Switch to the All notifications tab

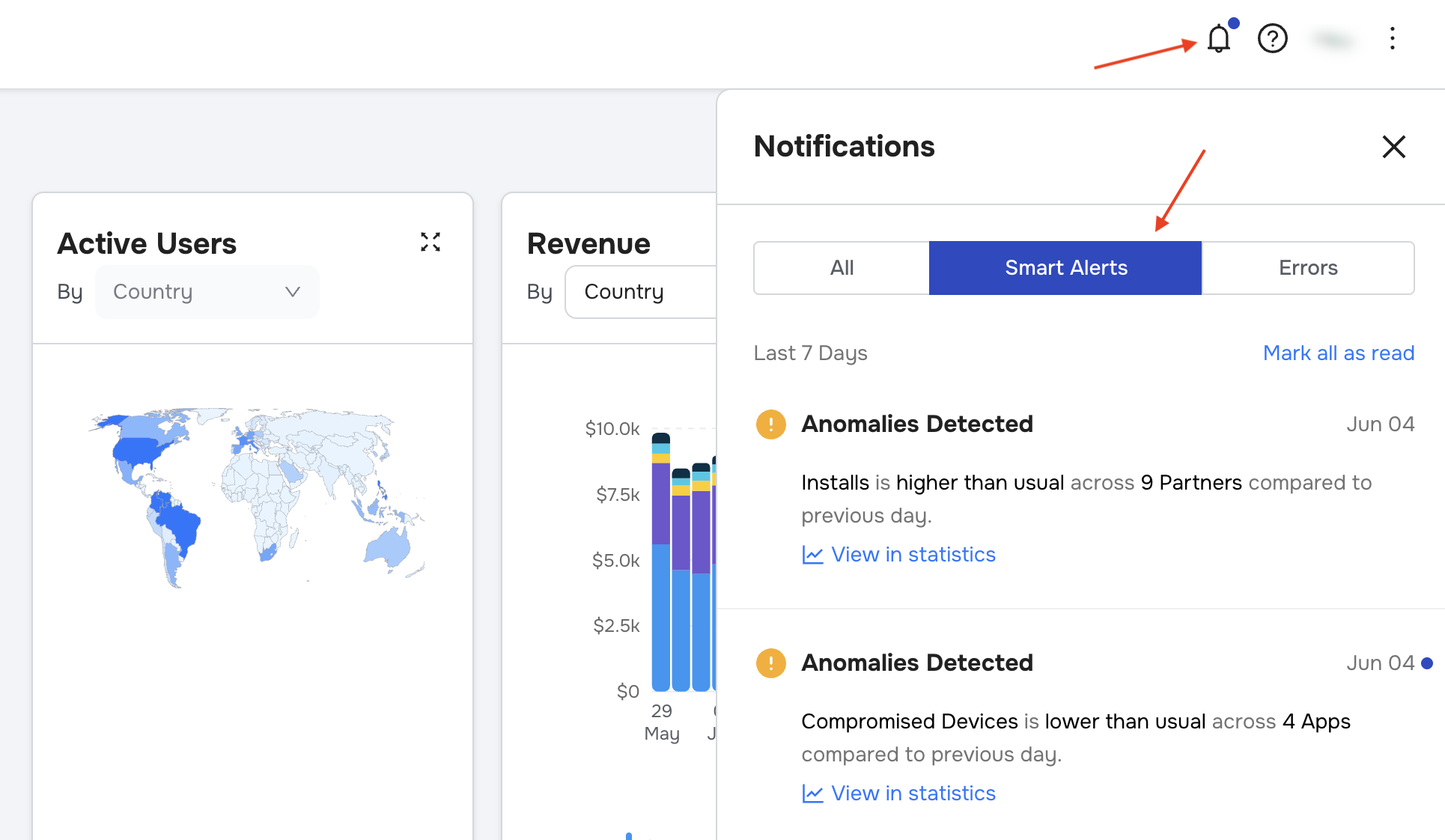842,268
